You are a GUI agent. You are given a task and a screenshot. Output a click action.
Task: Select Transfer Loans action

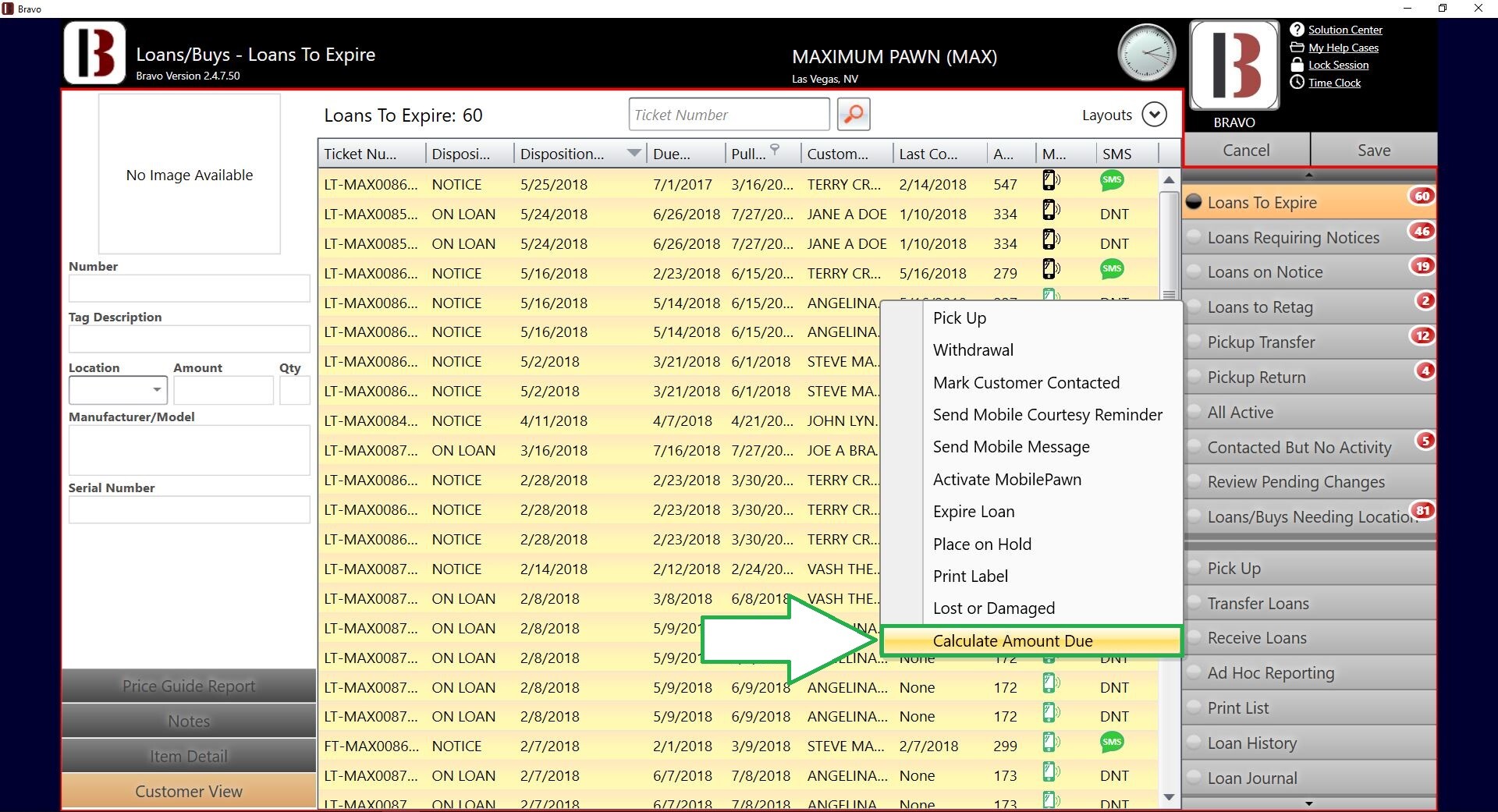click(1309, 603)
